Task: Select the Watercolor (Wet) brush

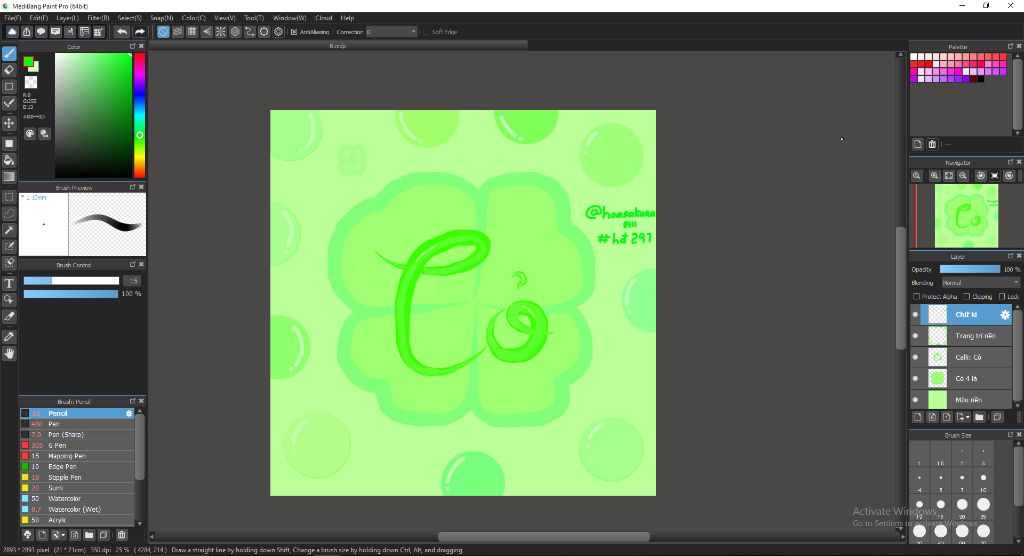Action: point(77,510)
